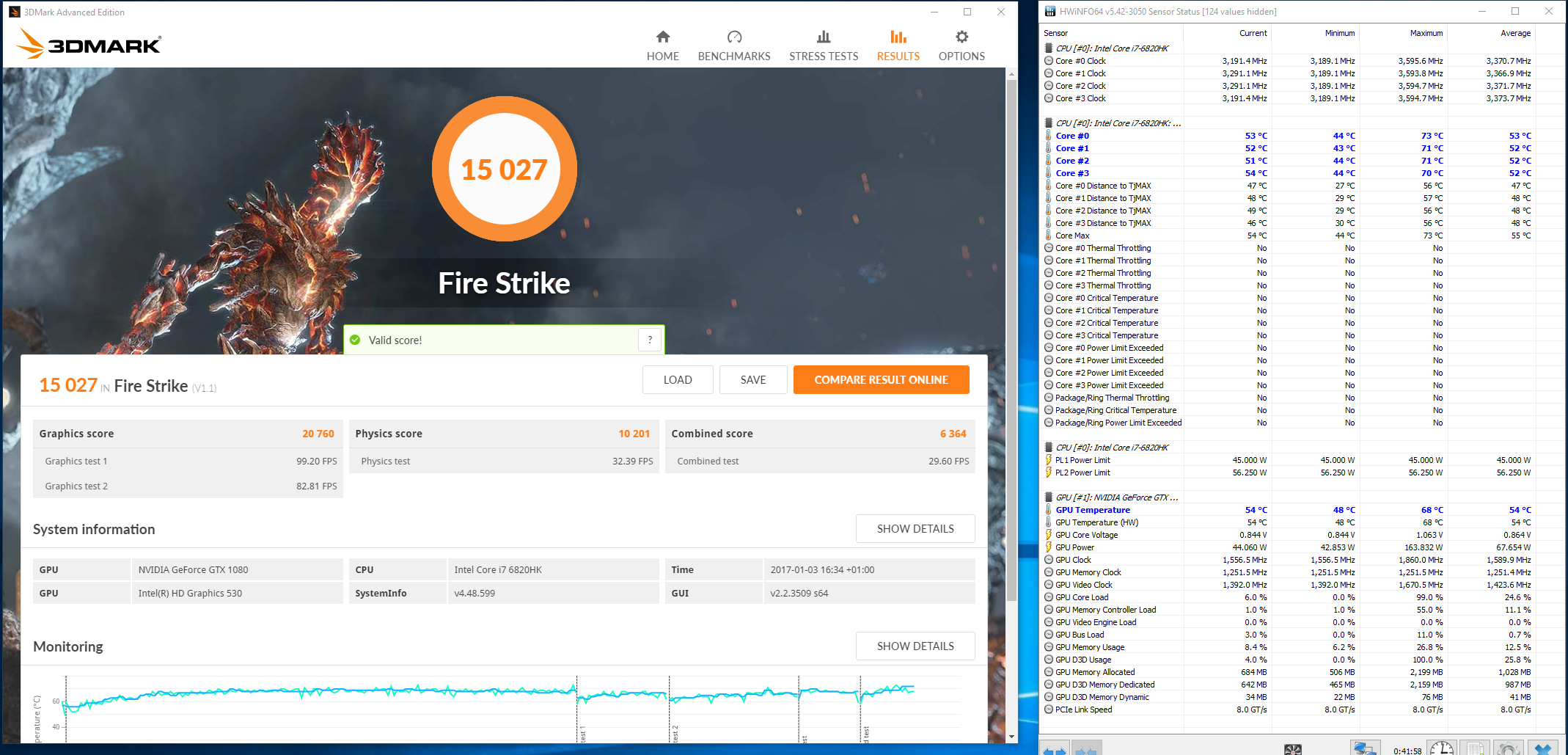
Task: Select the Core #3 Clock sensor row
Action: click(1288, 98)
